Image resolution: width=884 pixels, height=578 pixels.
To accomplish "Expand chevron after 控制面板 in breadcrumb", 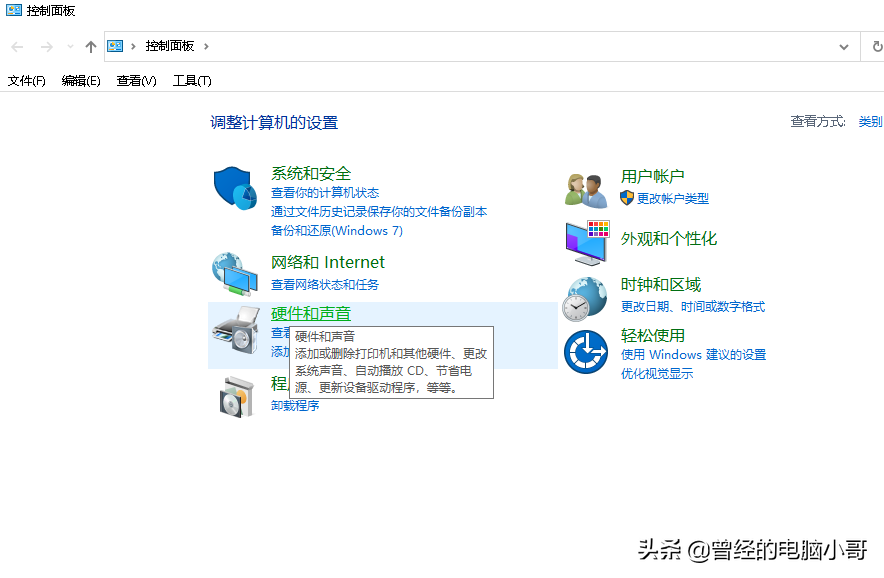I will click(206, 46).
